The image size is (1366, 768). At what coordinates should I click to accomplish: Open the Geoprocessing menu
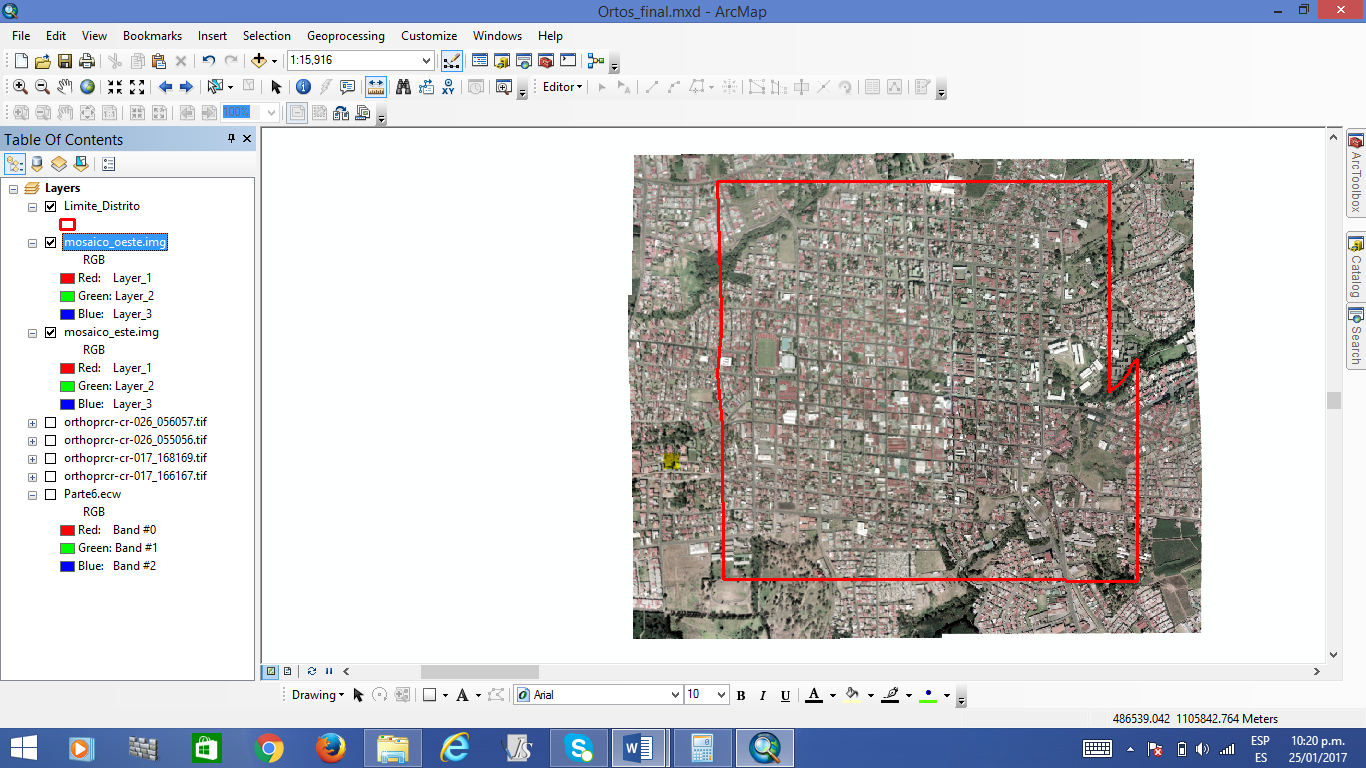[345, 36]
